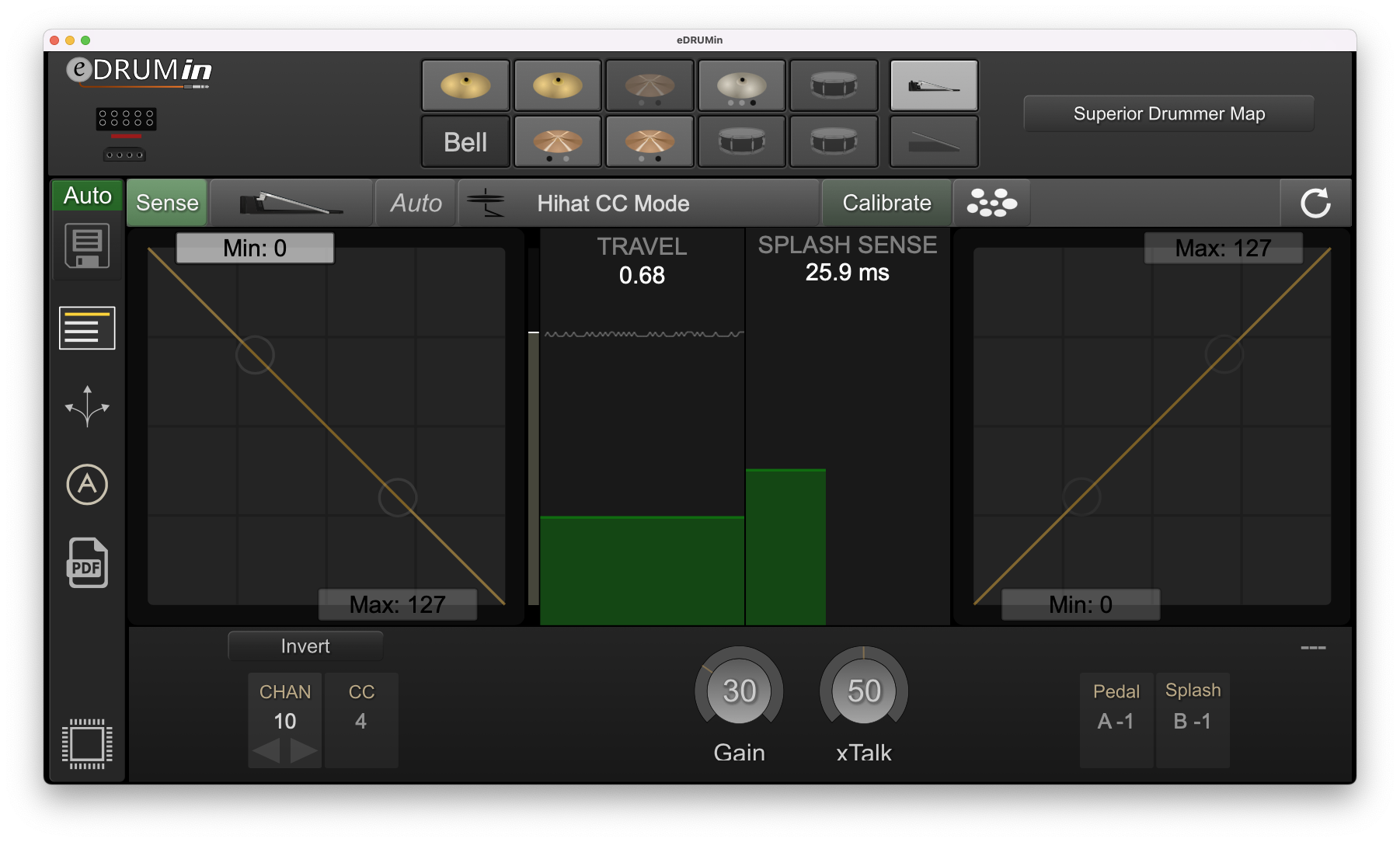Open the Splash note B -1 selector

1193,721
